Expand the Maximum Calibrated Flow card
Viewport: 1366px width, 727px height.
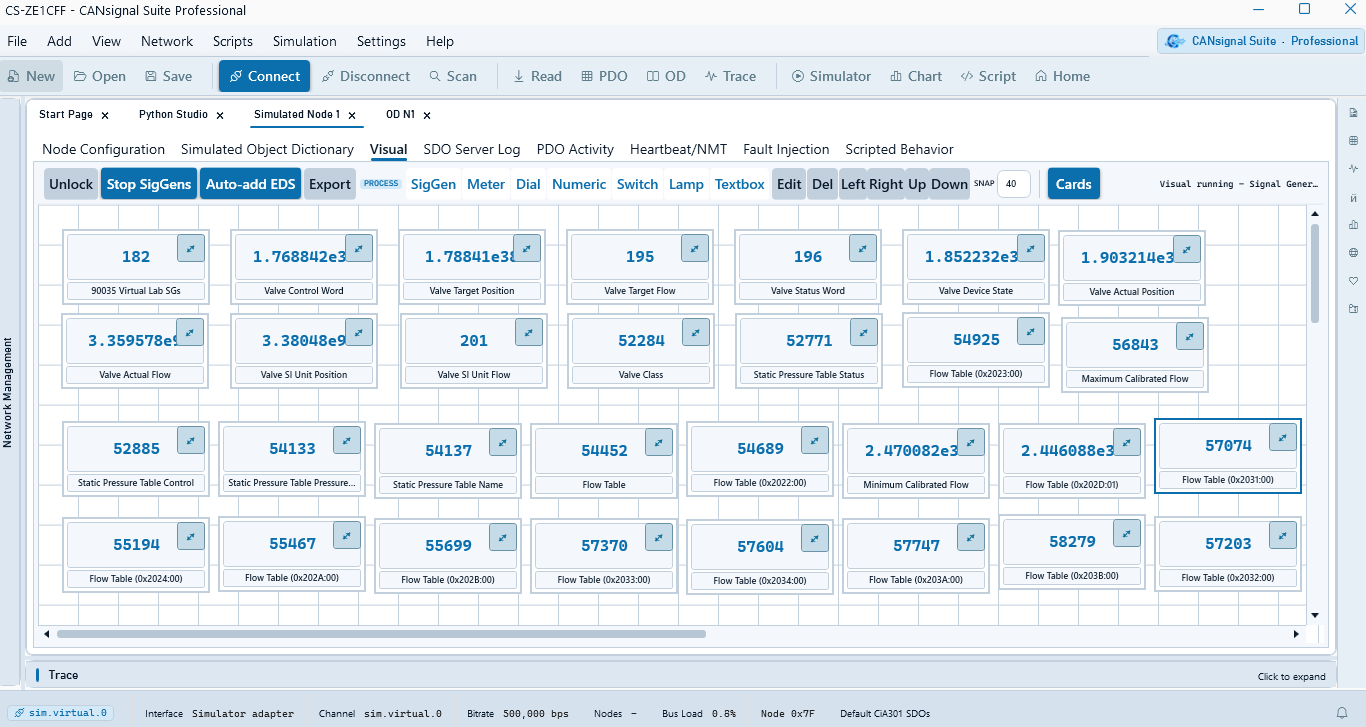tap(1189, 336)
